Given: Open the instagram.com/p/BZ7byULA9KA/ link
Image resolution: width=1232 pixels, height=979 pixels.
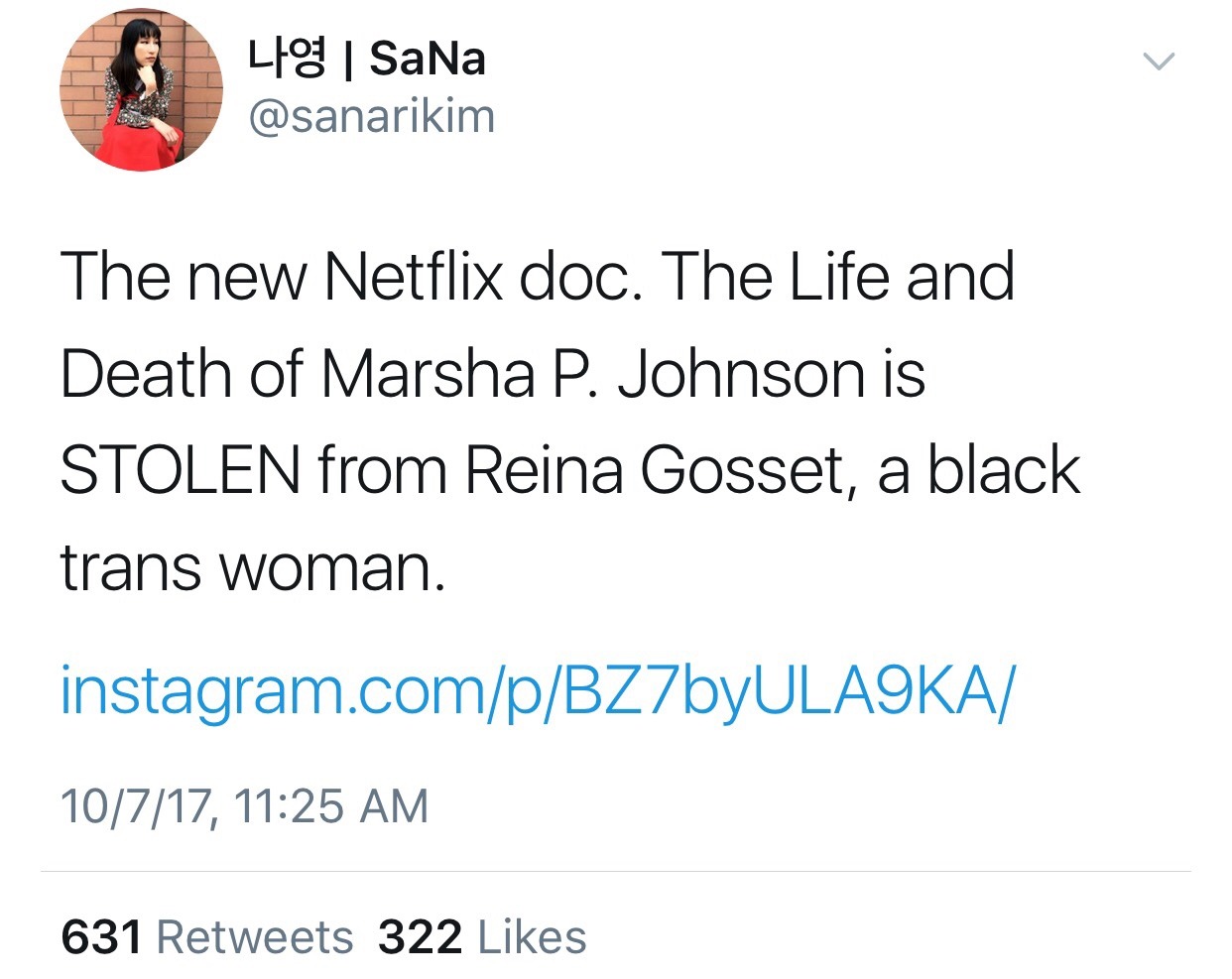Looking at the screenshot, I should [538, 690].
